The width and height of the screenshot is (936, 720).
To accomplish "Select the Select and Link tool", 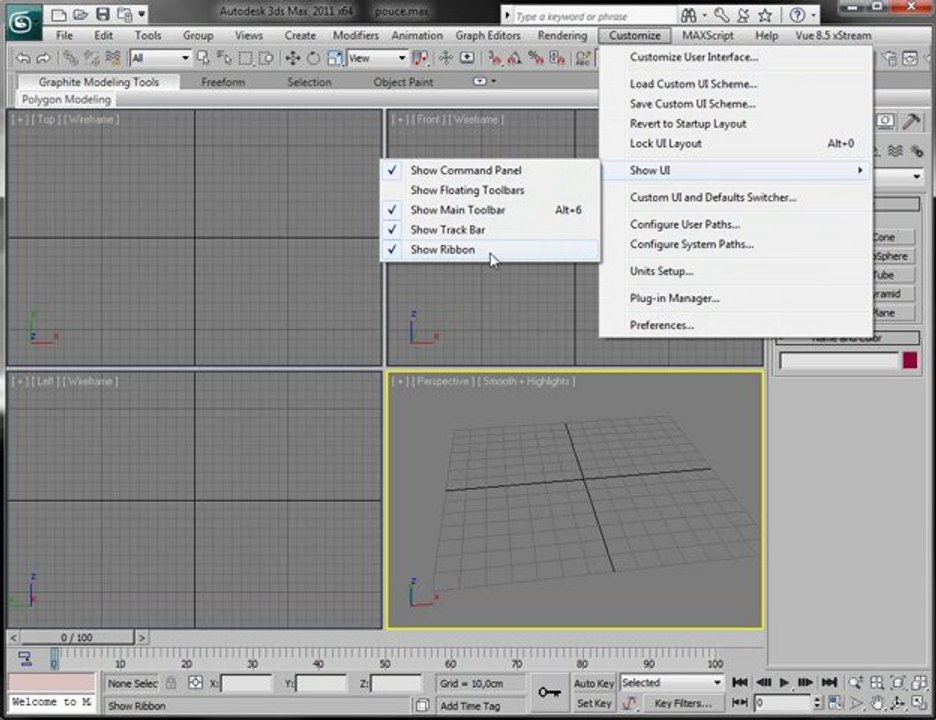I will tap(70, 59).
